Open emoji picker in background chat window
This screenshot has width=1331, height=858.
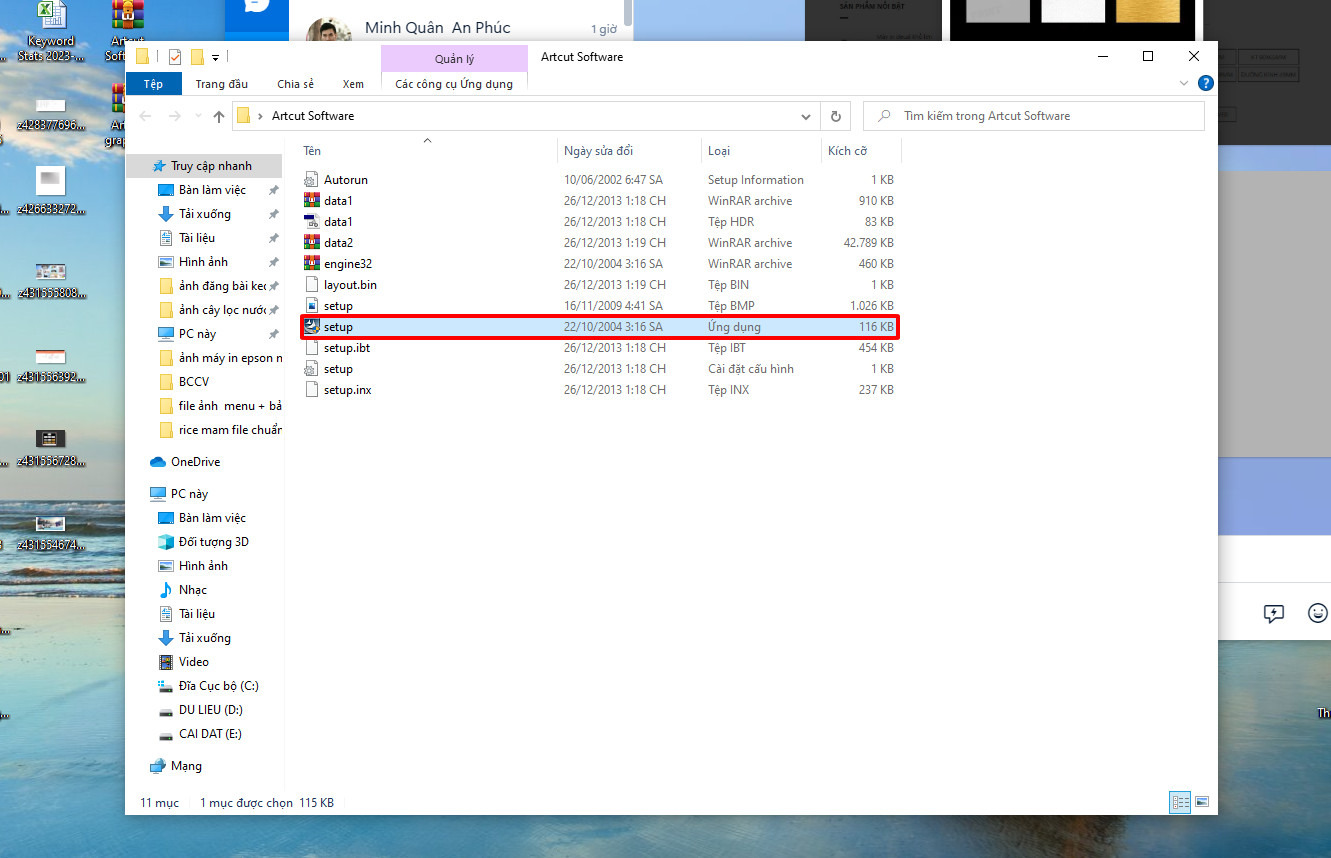click(1318, 613)
